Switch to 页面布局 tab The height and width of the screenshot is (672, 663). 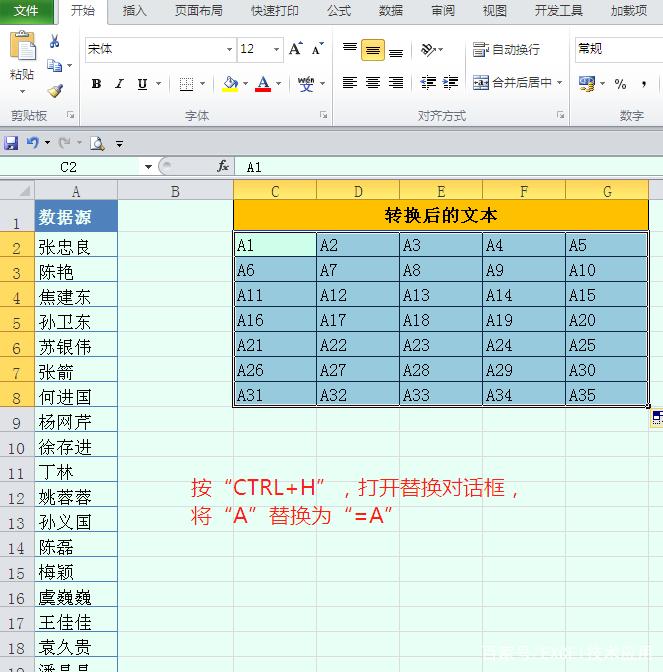(x=198, y=11)
